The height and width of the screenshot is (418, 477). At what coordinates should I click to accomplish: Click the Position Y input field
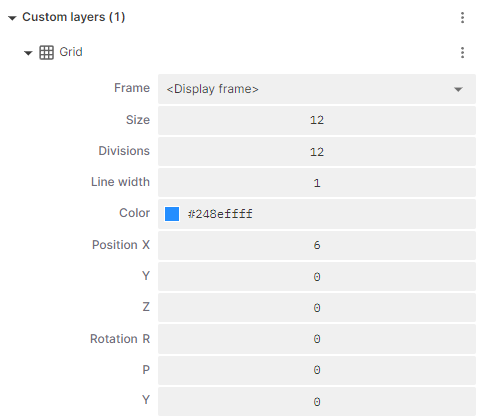pyautogui.click(x=317, y=277)
